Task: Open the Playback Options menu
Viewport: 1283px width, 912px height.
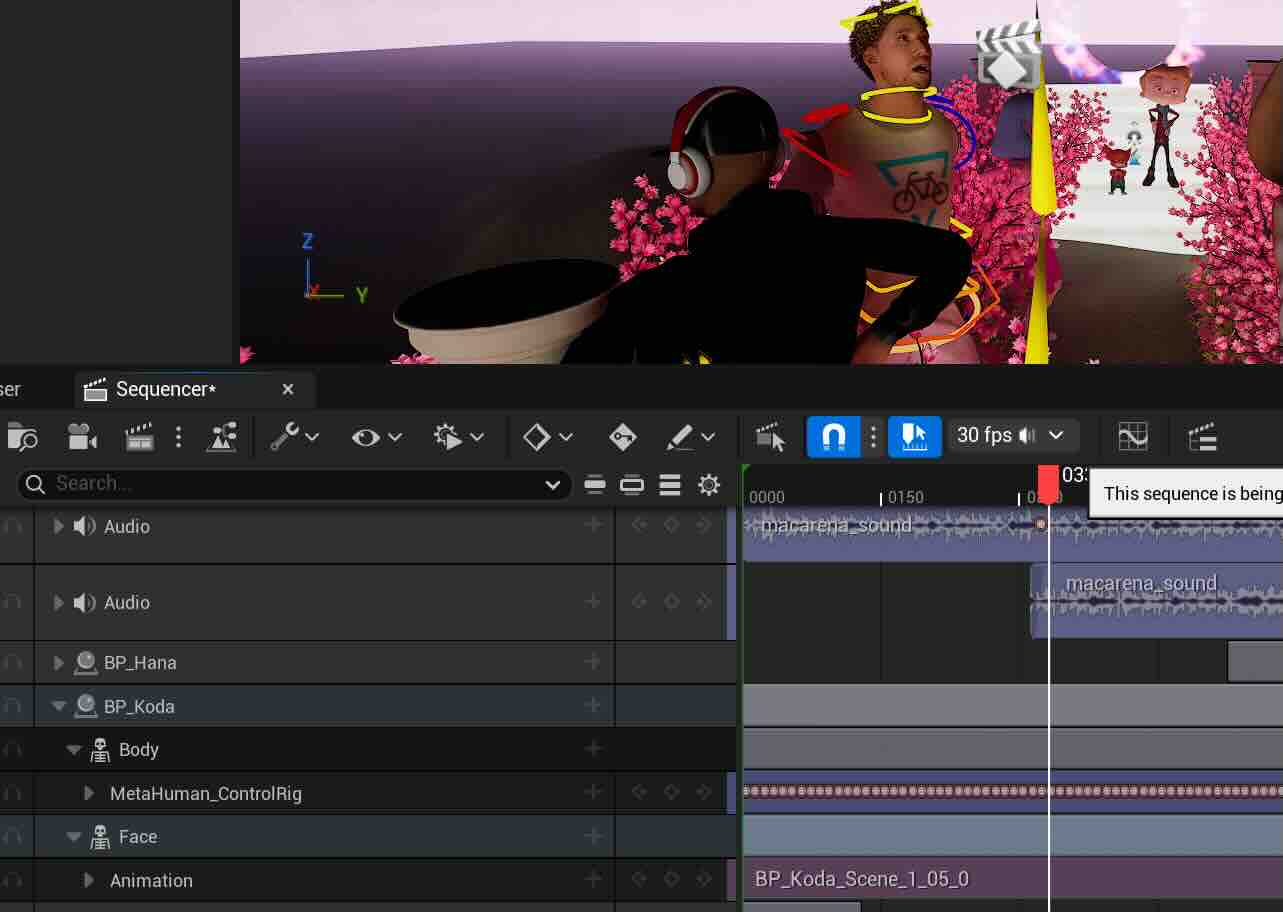Action: [x=459, y=437]
